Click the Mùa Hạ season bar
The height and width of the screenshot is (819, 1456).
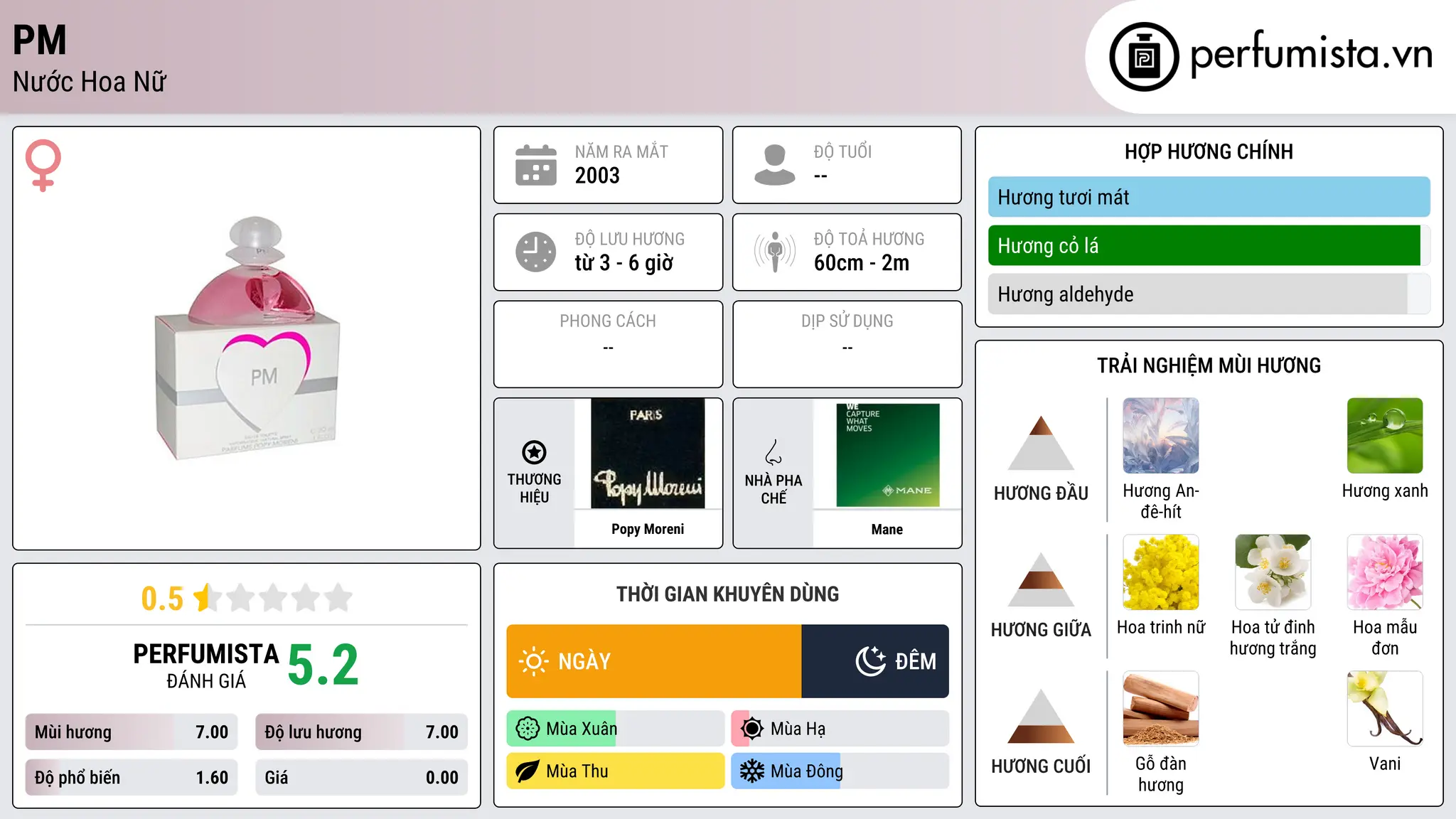pyautogui.click(x=840, y=729)
